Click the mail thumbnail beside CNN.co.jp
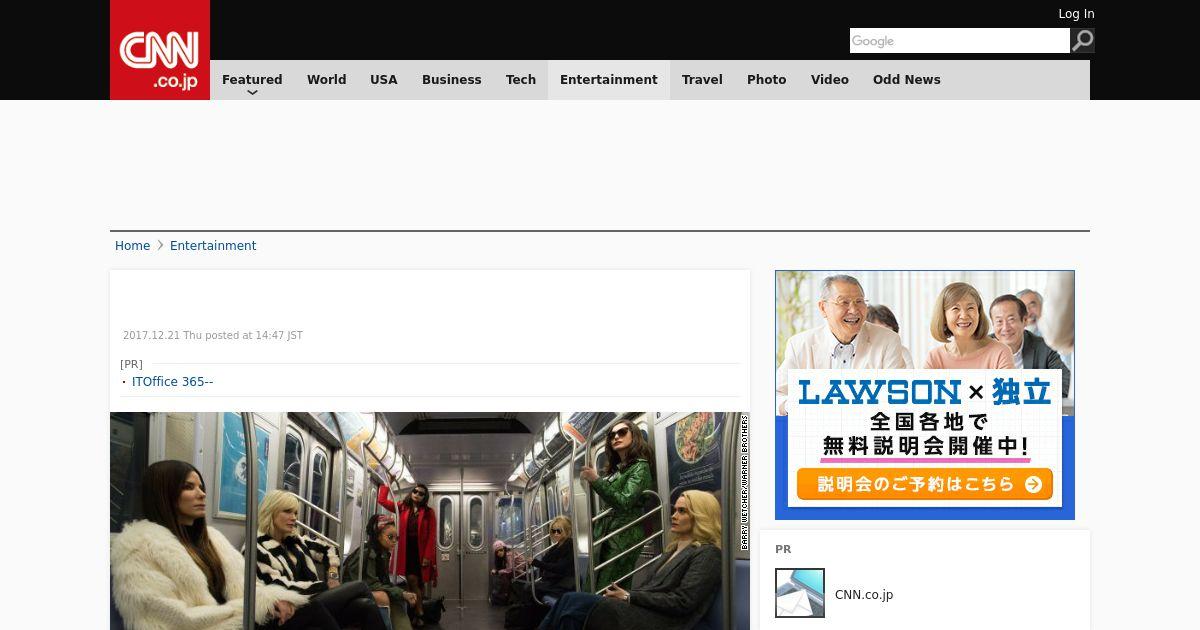 tap(800, 593)
